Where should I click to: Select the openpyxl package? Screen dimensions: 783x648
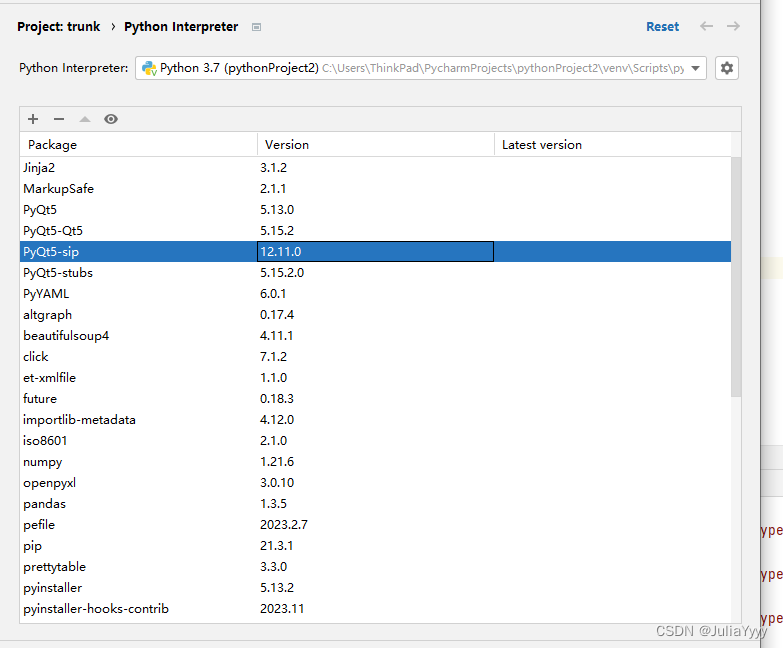[376, 483]
